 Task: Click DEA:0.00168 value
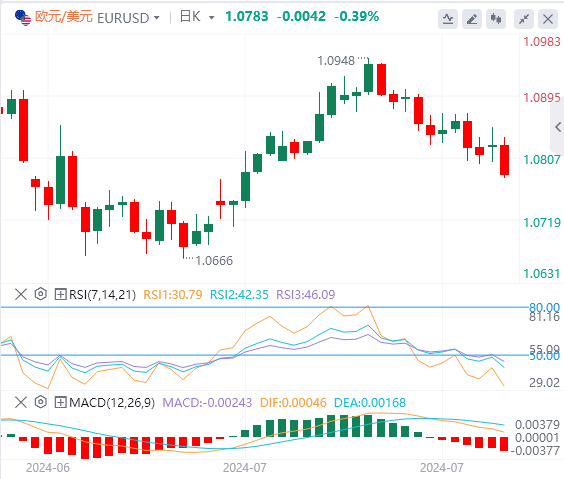[370, 403]
